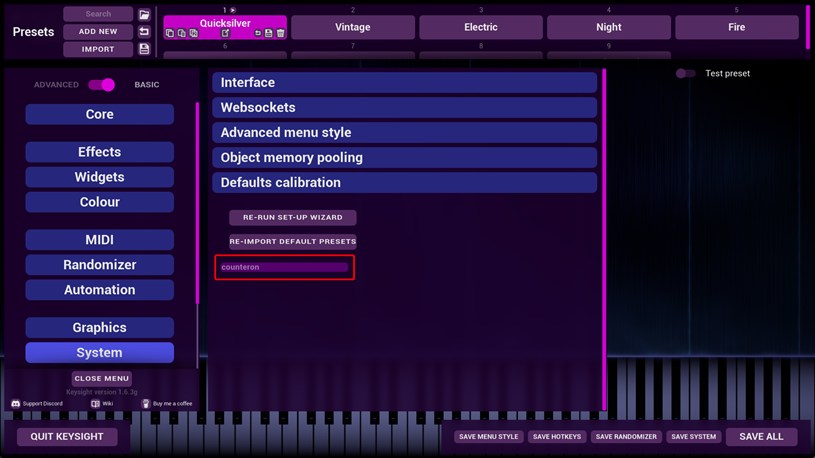Click SAVE RANDOMIZER button
This screenshot has width=815, height=458.
[626, 437]
